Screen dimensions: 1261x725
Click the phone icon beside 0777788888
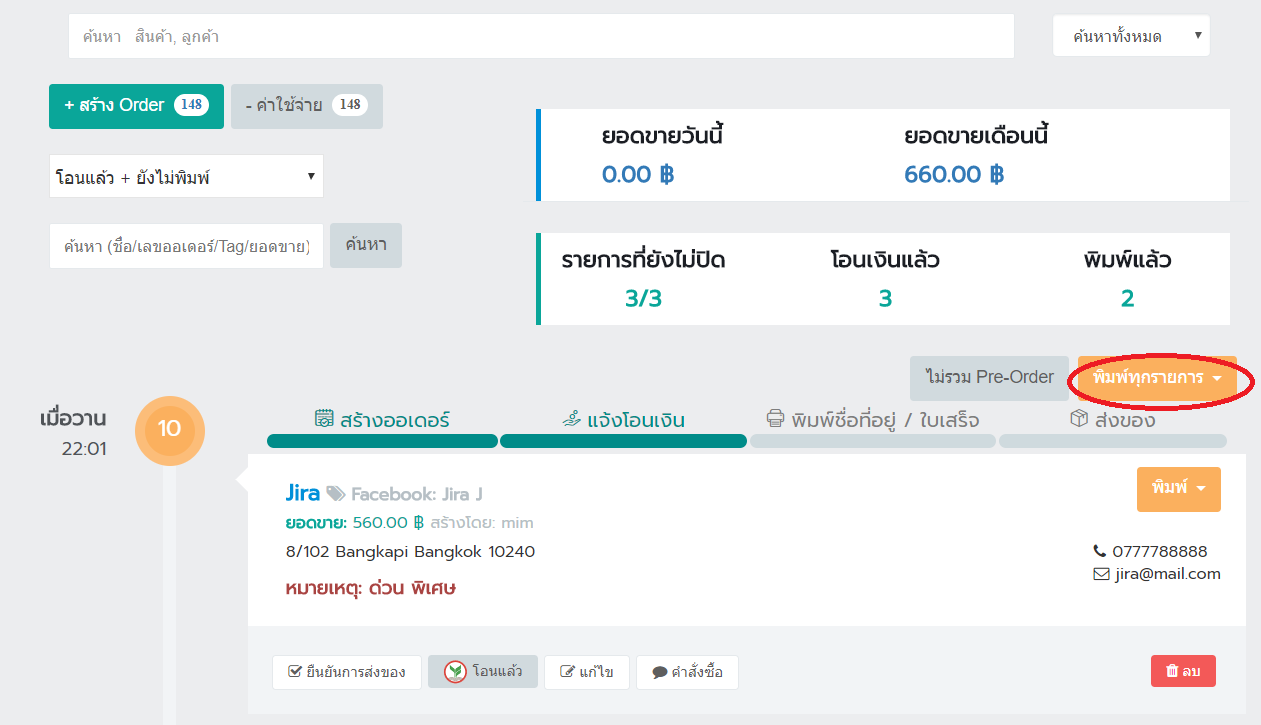pos(1101,551)
